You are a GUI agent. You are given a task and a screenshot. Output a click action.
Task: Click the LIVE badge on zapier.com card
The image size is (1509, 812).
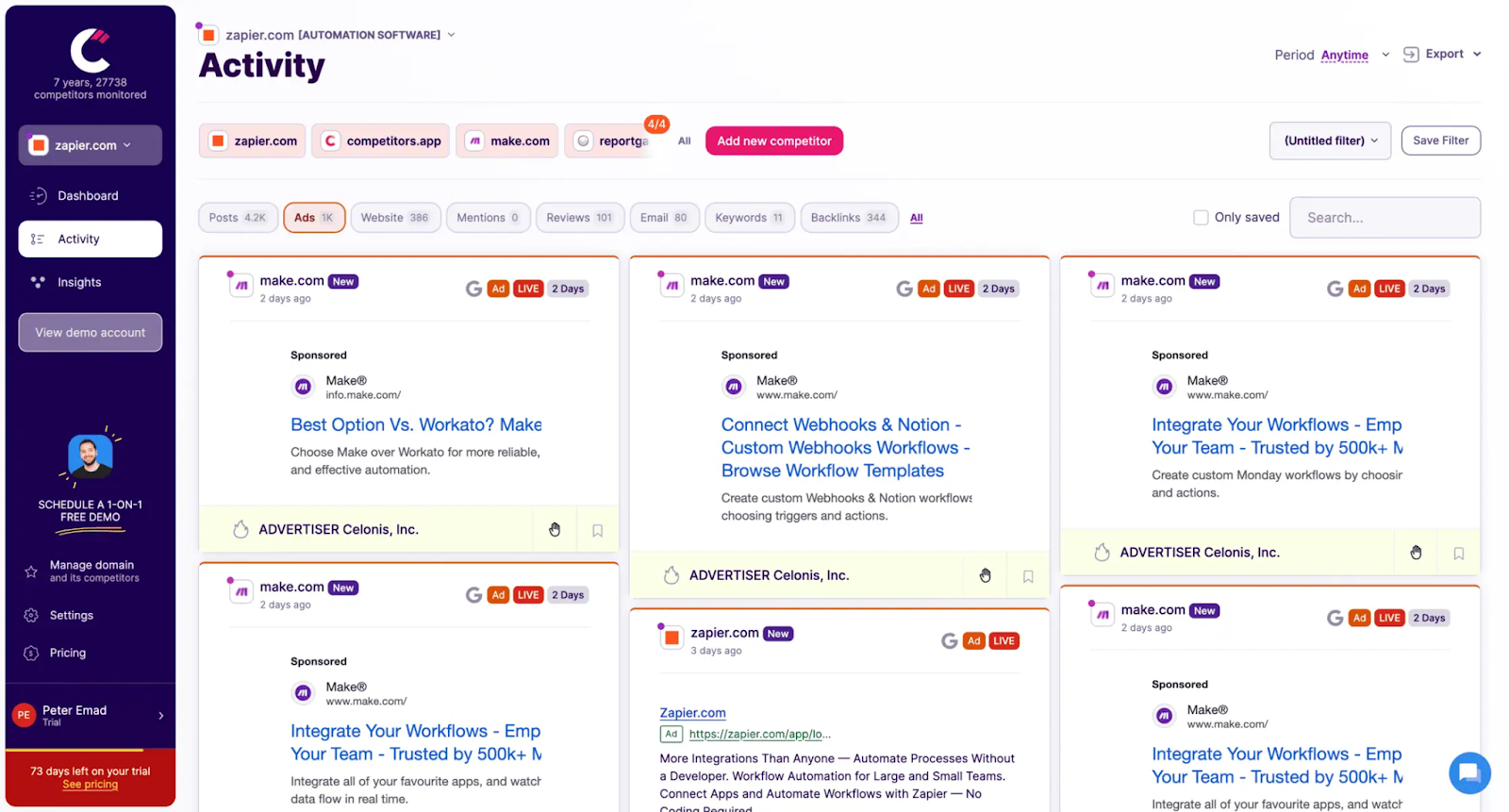click(x=1003, y=641)
